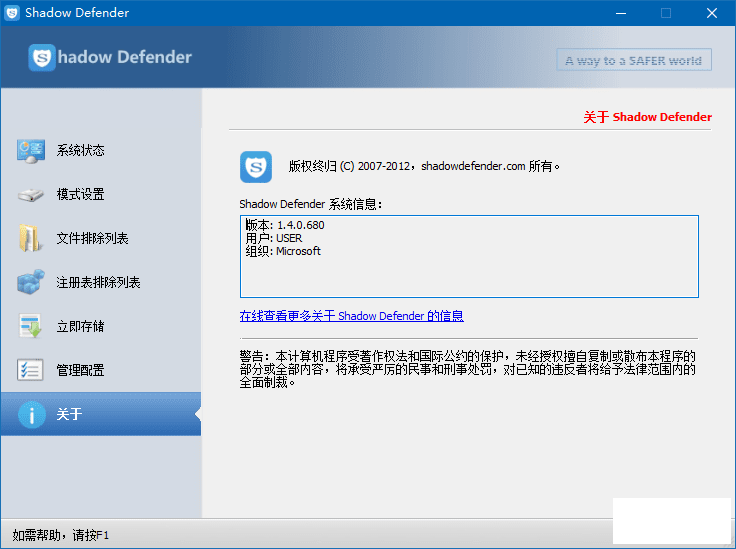Click the 文件排除列表 folder icon
Screen dimensions: 736x549
pos(30,238)
